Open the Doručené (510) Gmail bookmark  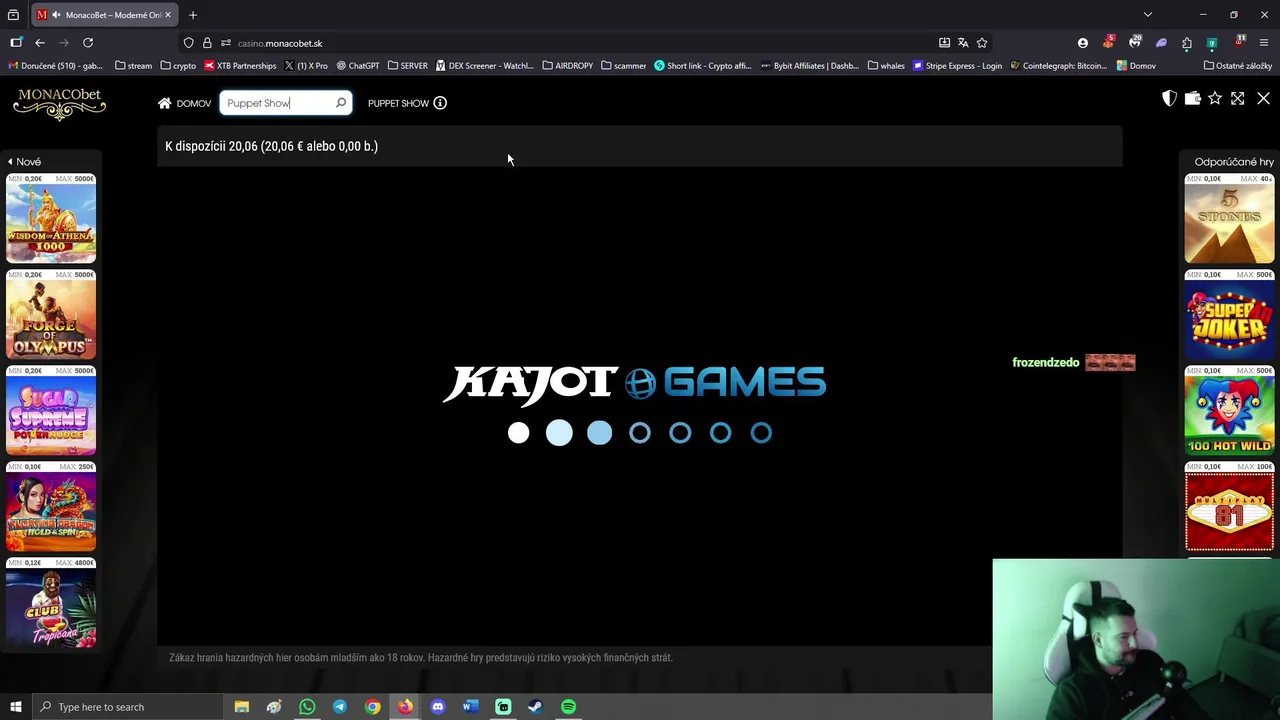point(55,66)
